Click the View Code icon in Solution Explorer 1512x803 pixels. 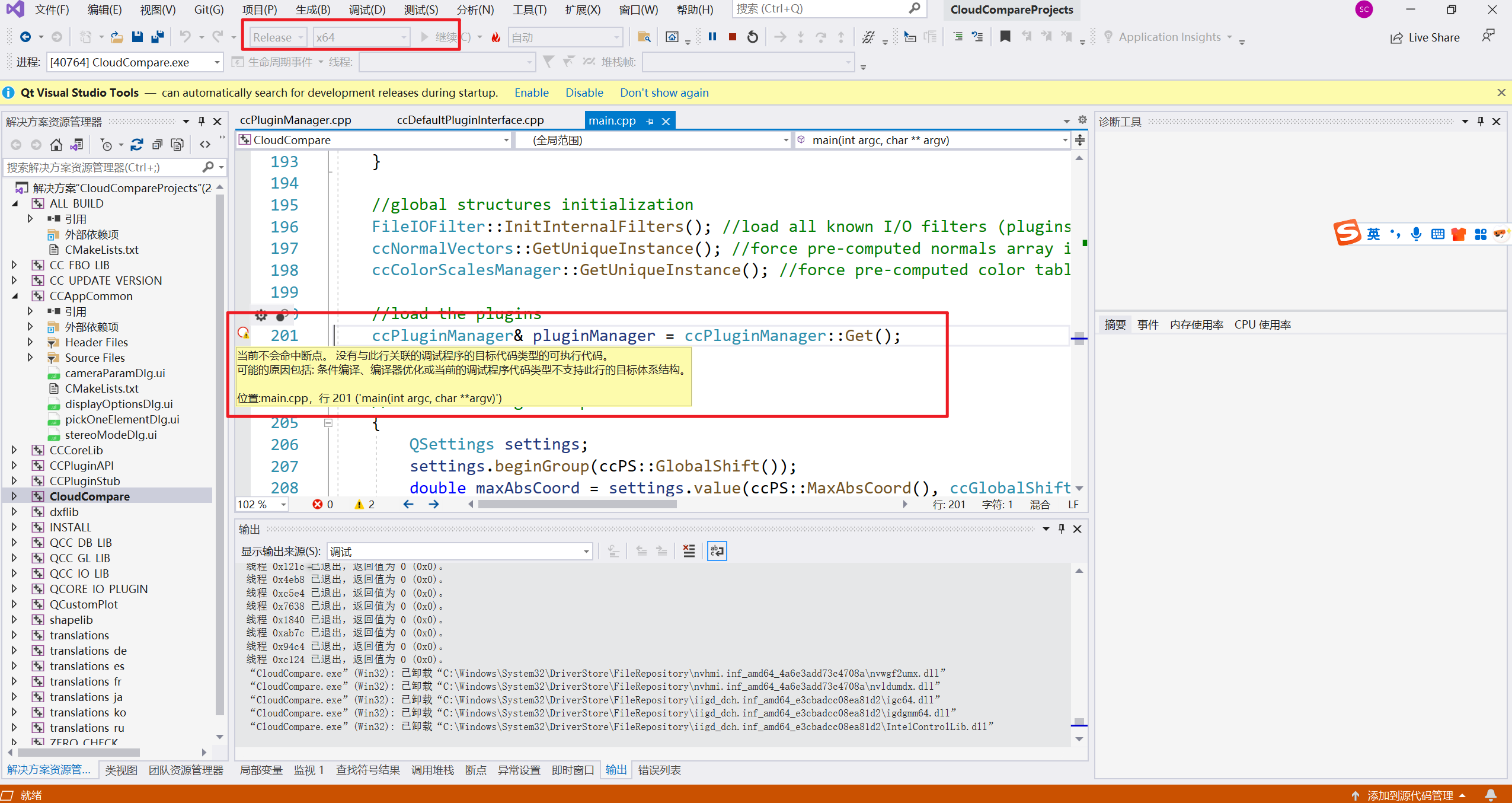(x=205, y=145)
